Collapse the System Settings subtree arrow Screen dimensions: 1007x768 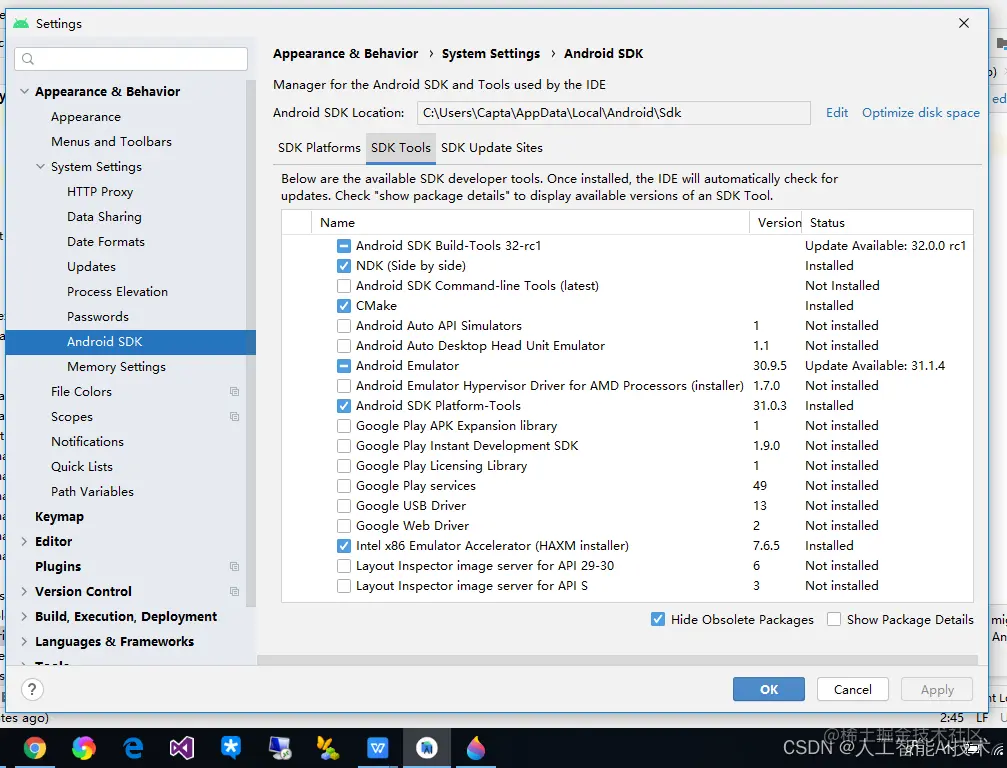pos(40,167)
